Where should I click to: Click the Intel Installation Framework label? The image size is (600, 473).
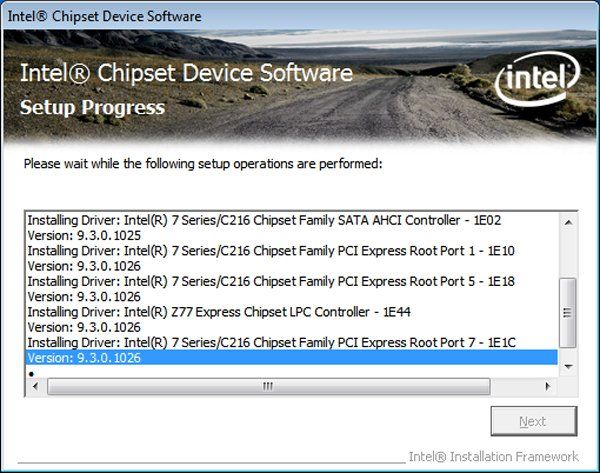[493, 455]
